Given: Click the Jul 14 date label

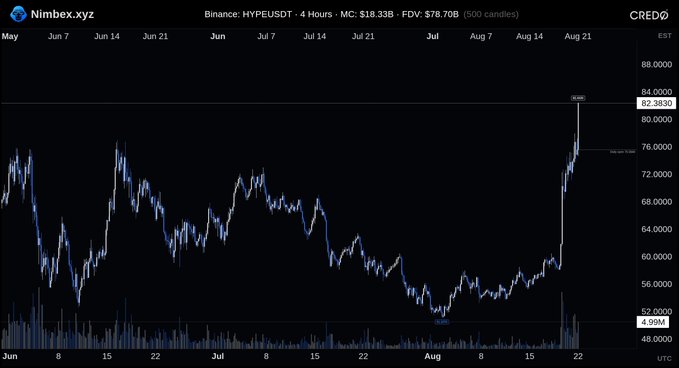Looking at the screenshot, I should (x=315, y=36).
